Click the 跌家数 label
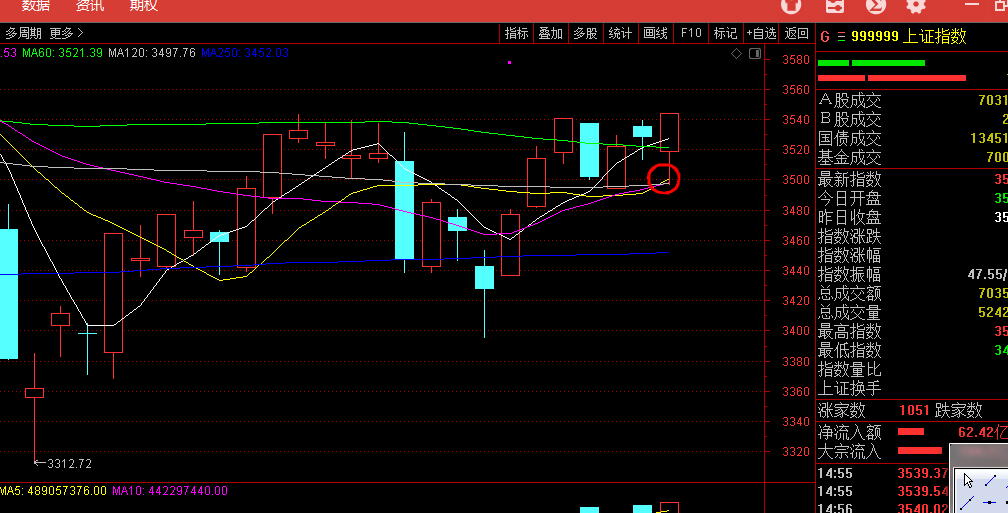 [x=958, y=410]
